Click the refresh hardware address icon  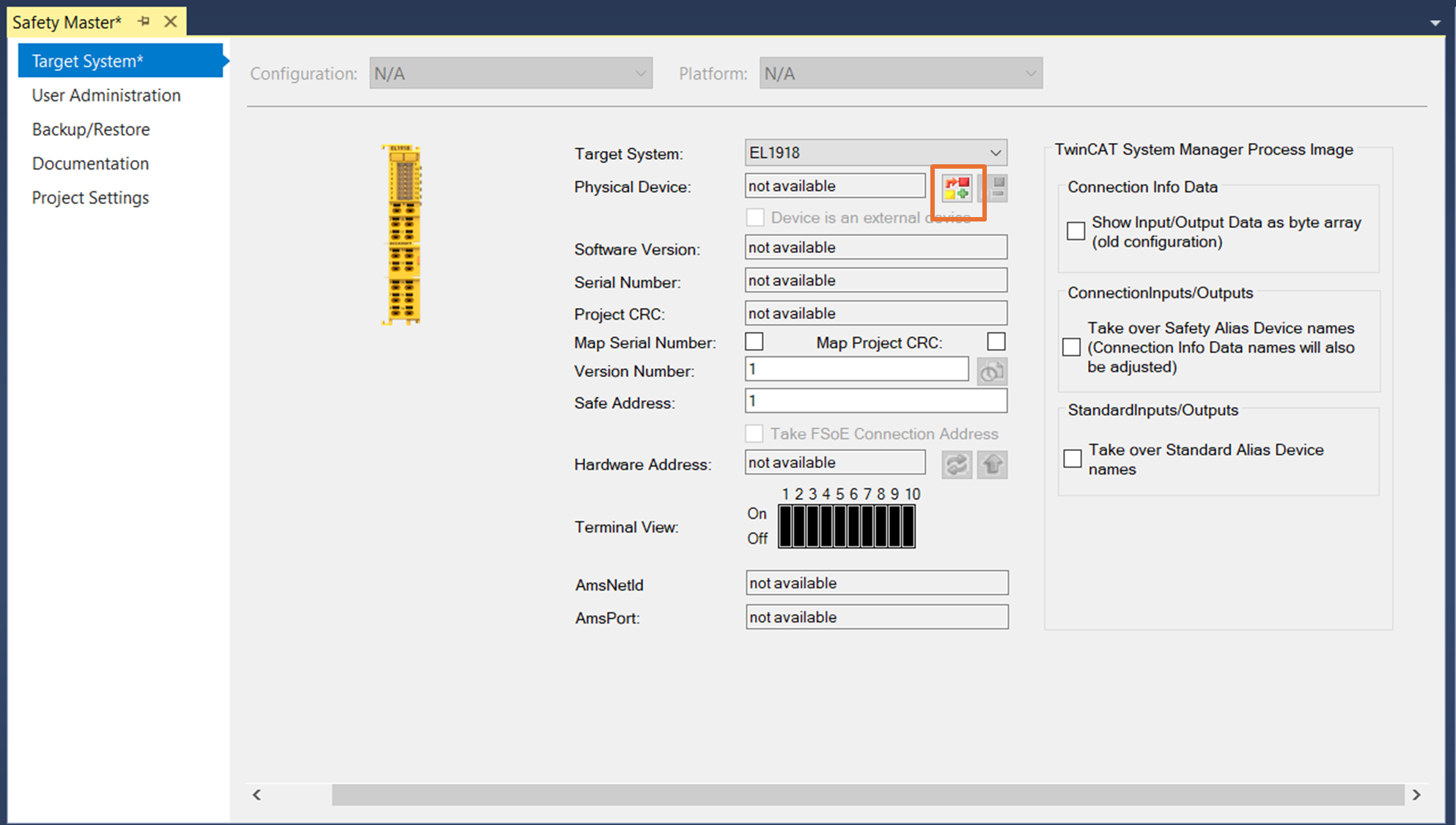click(957, 465)
